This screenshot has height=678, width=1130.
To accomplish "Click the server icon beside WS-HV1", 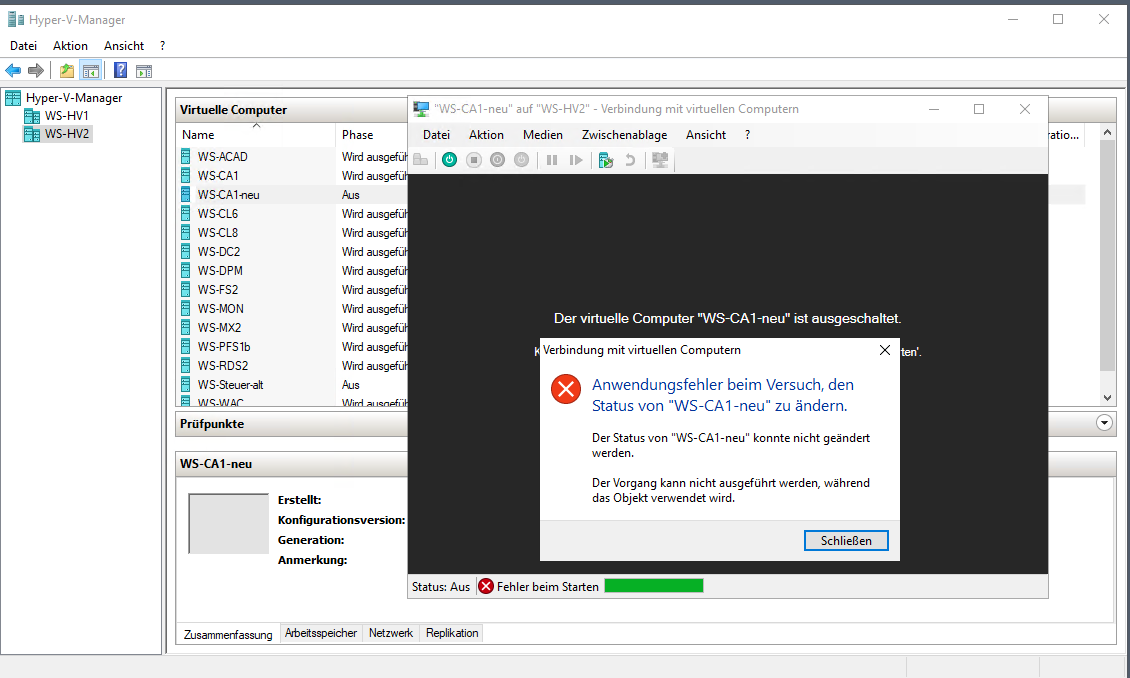I will [x=32, y=116].
